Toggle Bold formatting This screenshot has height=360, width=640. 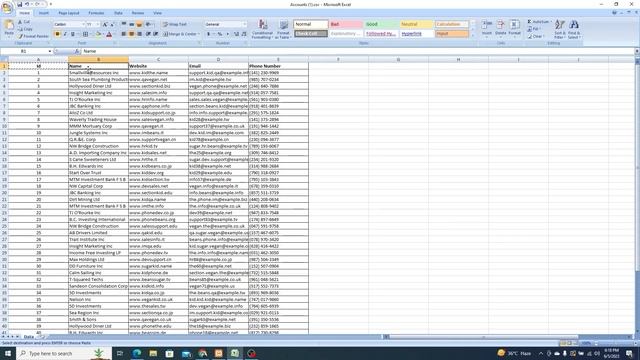coord(57,34)
